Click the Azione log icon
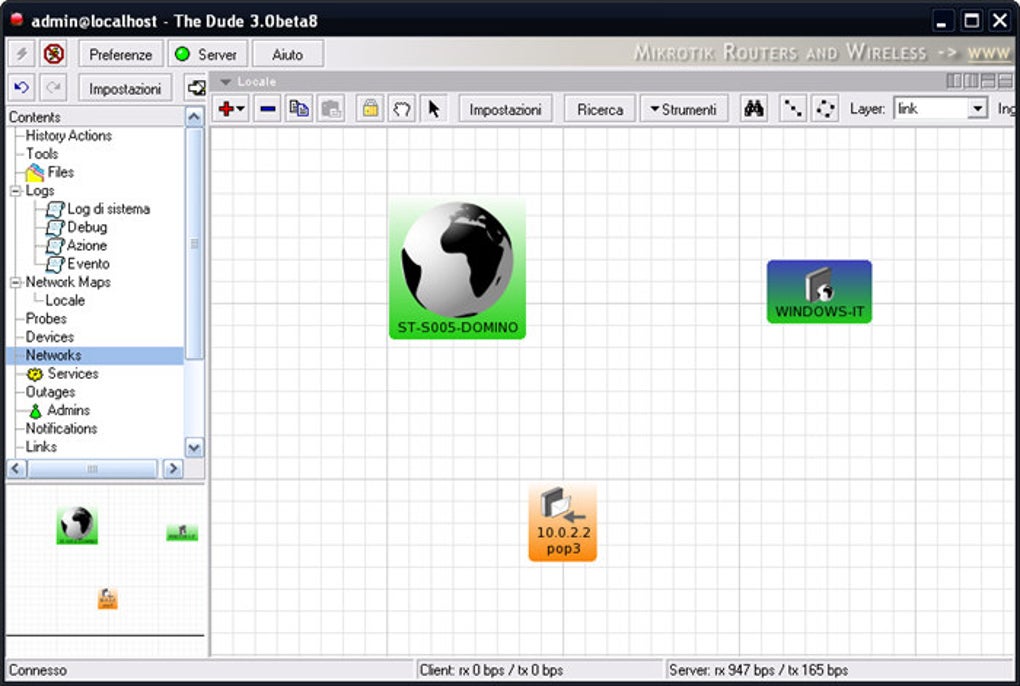Image resolution: width=1020 pixels, height=686 pixels. point(55,246)
